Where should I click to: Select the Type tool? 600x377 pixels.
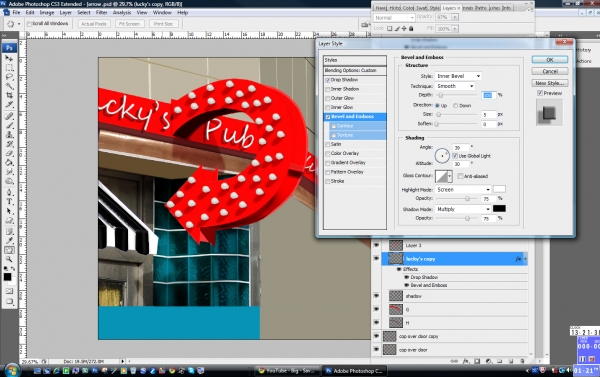[9, 202]
